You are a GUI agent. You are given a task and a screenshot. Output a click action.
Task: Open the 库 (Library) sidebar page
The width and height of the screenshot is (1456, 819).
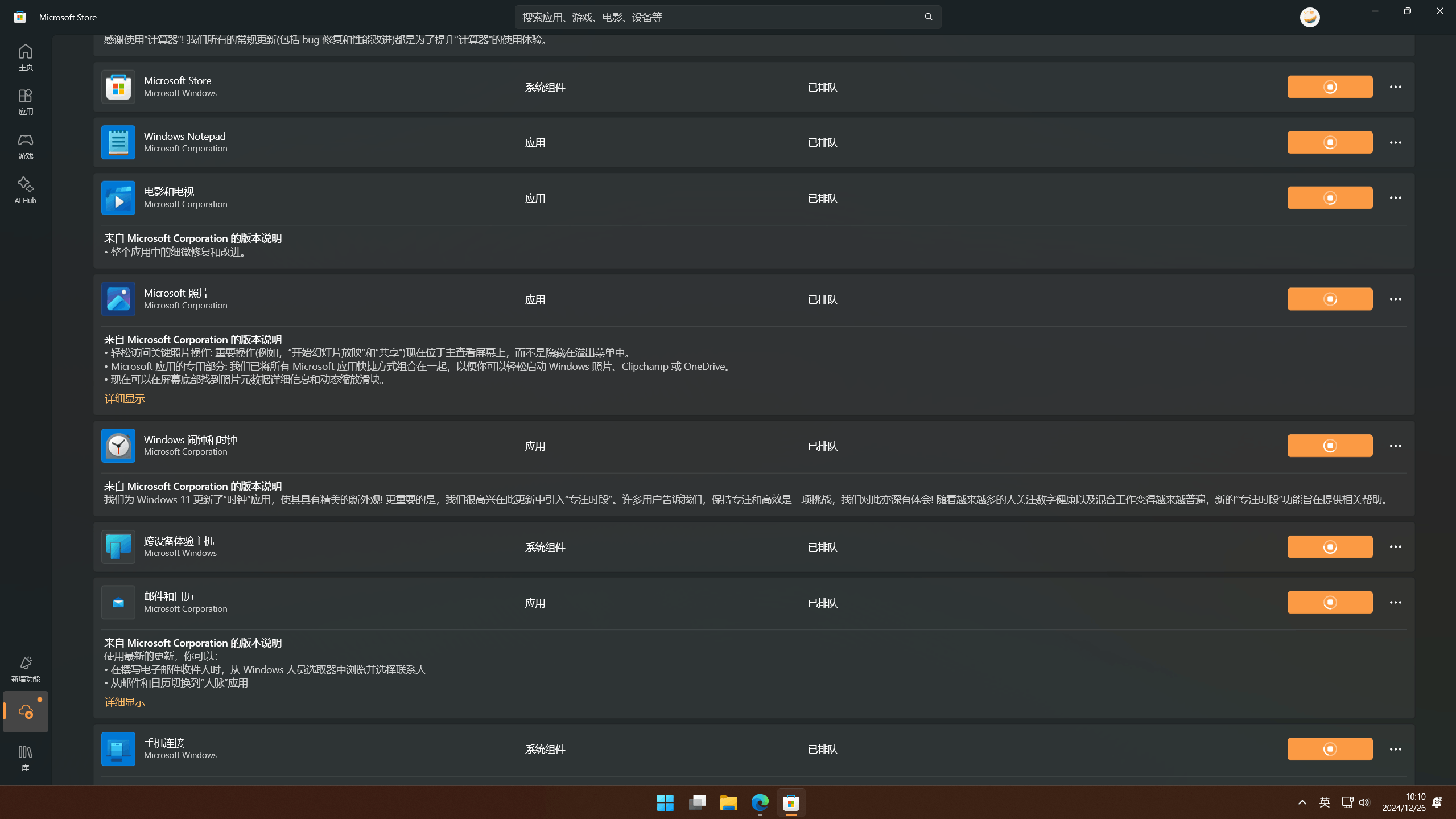click(25, 758)
